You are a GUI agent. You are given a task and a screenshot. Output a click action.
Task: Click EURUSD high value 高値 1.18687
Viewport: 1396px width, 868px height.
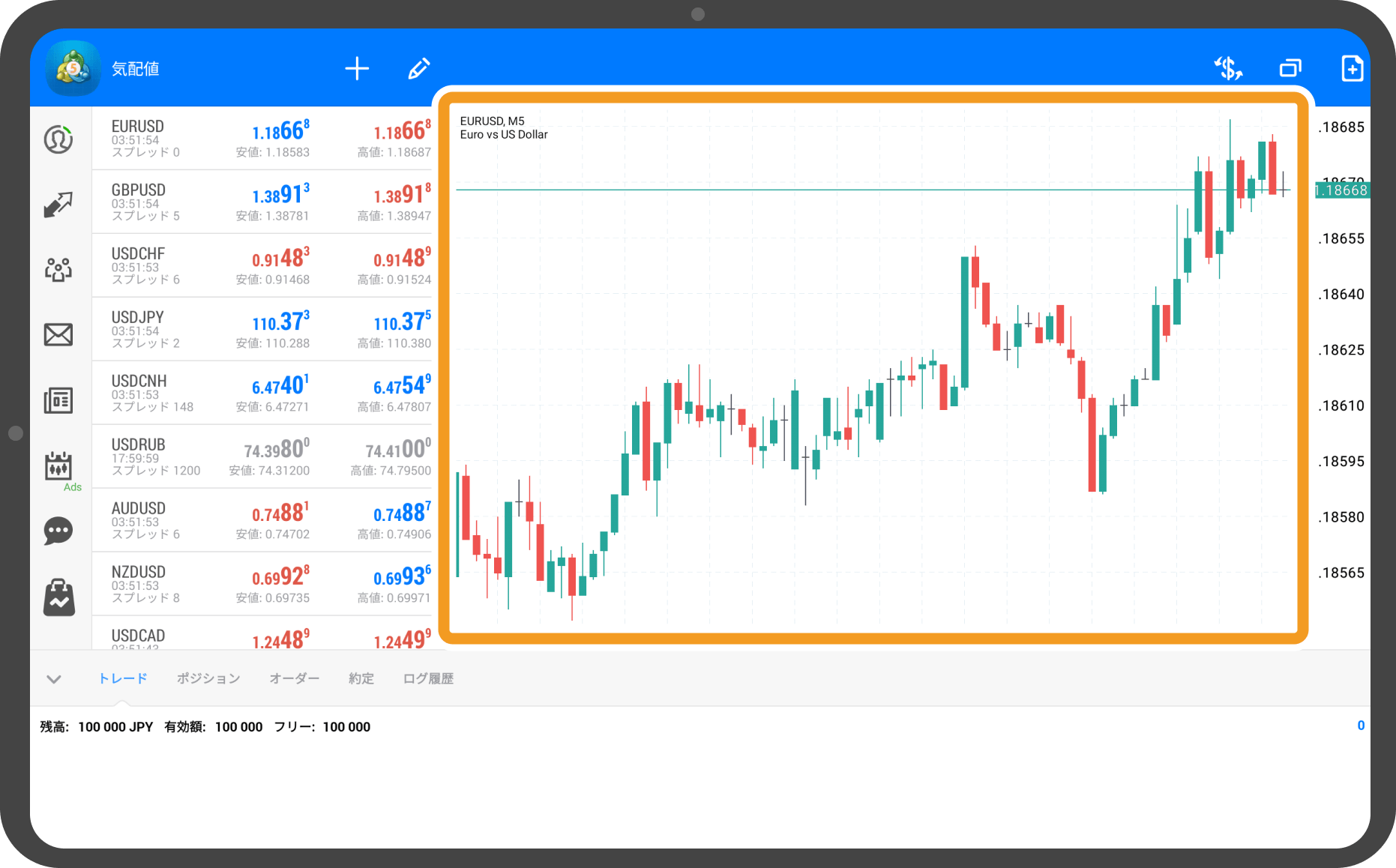pyautogui.click(x=394, y=152)
